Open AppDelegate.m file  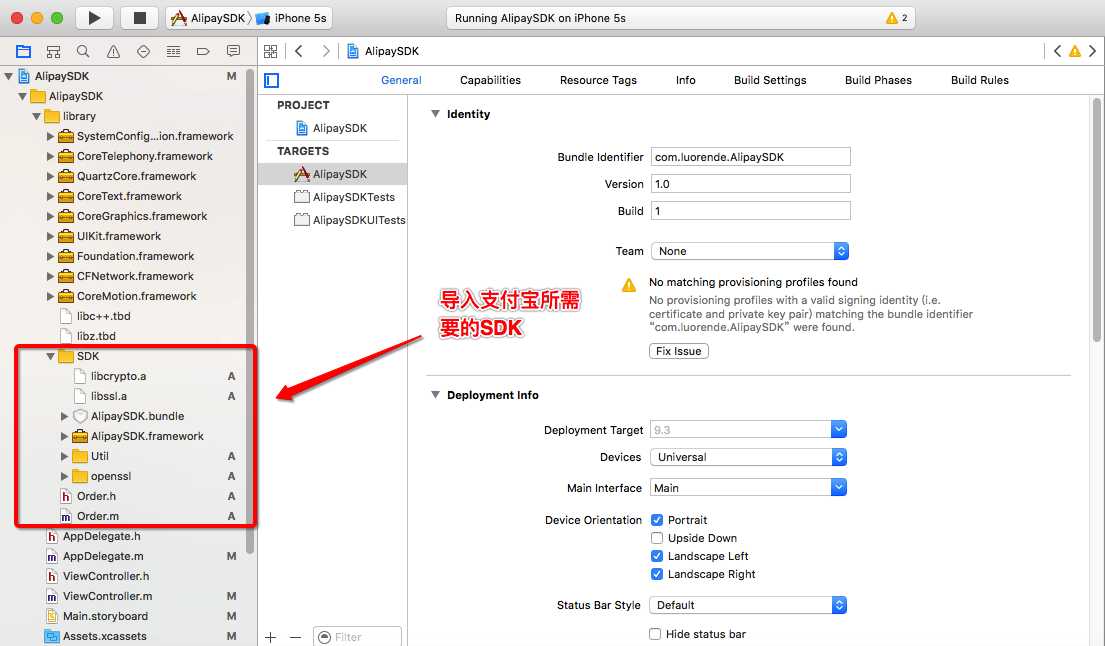click(103, 557)
